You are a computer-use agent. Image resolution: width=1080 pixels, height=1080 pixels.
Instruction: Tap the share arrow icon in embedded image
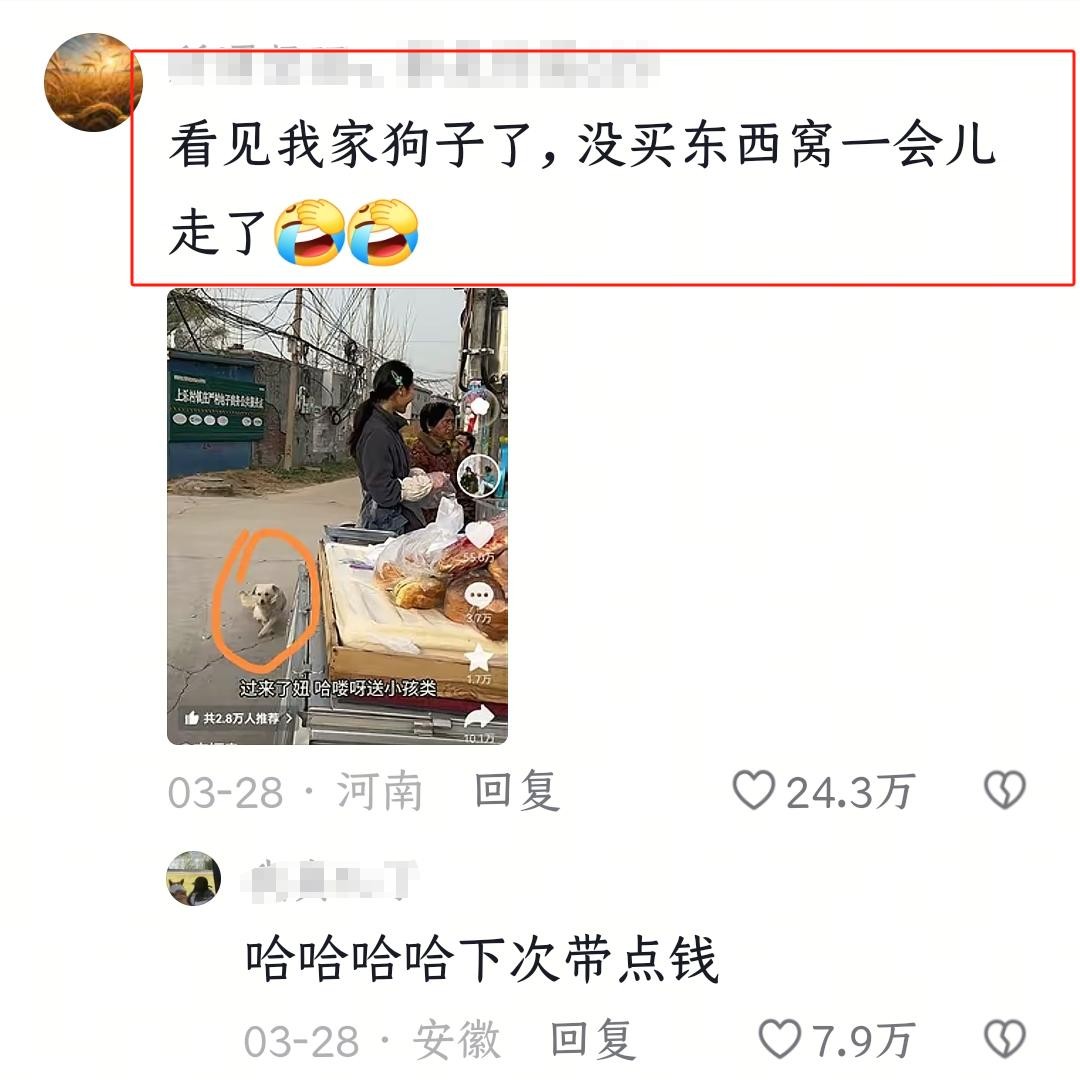tap(479, 718)
